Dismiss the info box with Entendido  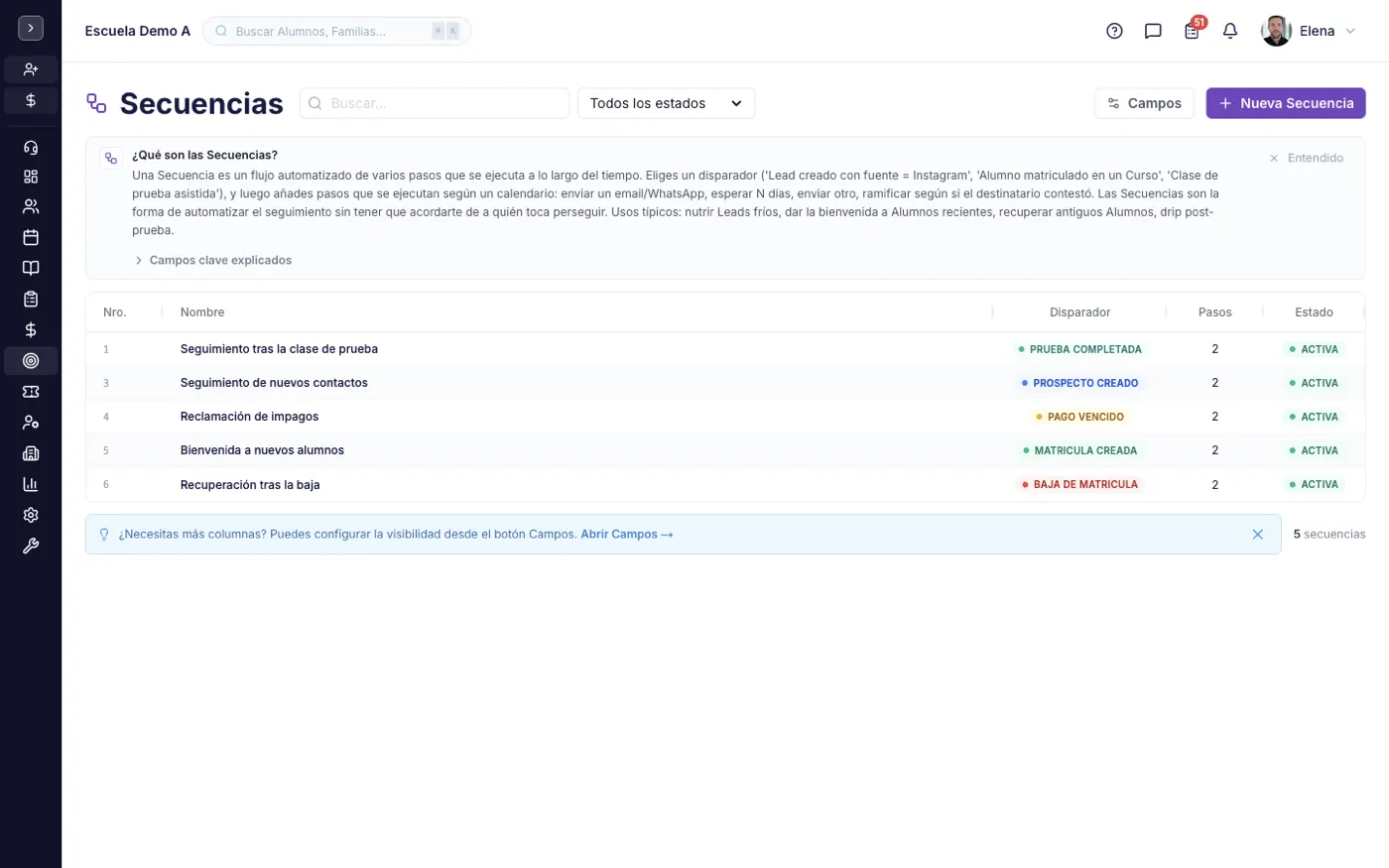coord(1306,158)
